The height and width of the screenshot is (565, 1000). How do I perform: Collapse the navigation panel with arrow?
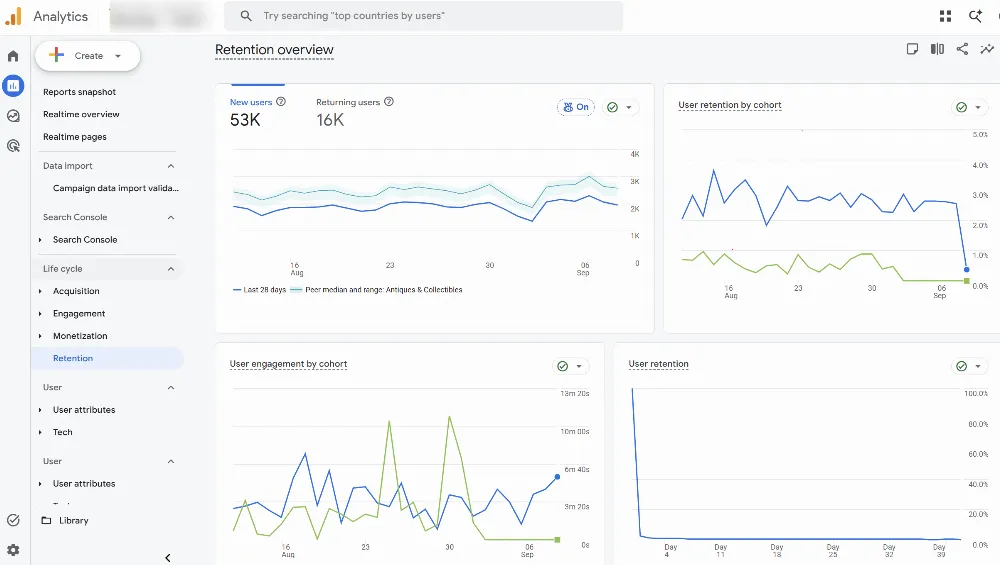pyautogui.click(x=168, y=557)
